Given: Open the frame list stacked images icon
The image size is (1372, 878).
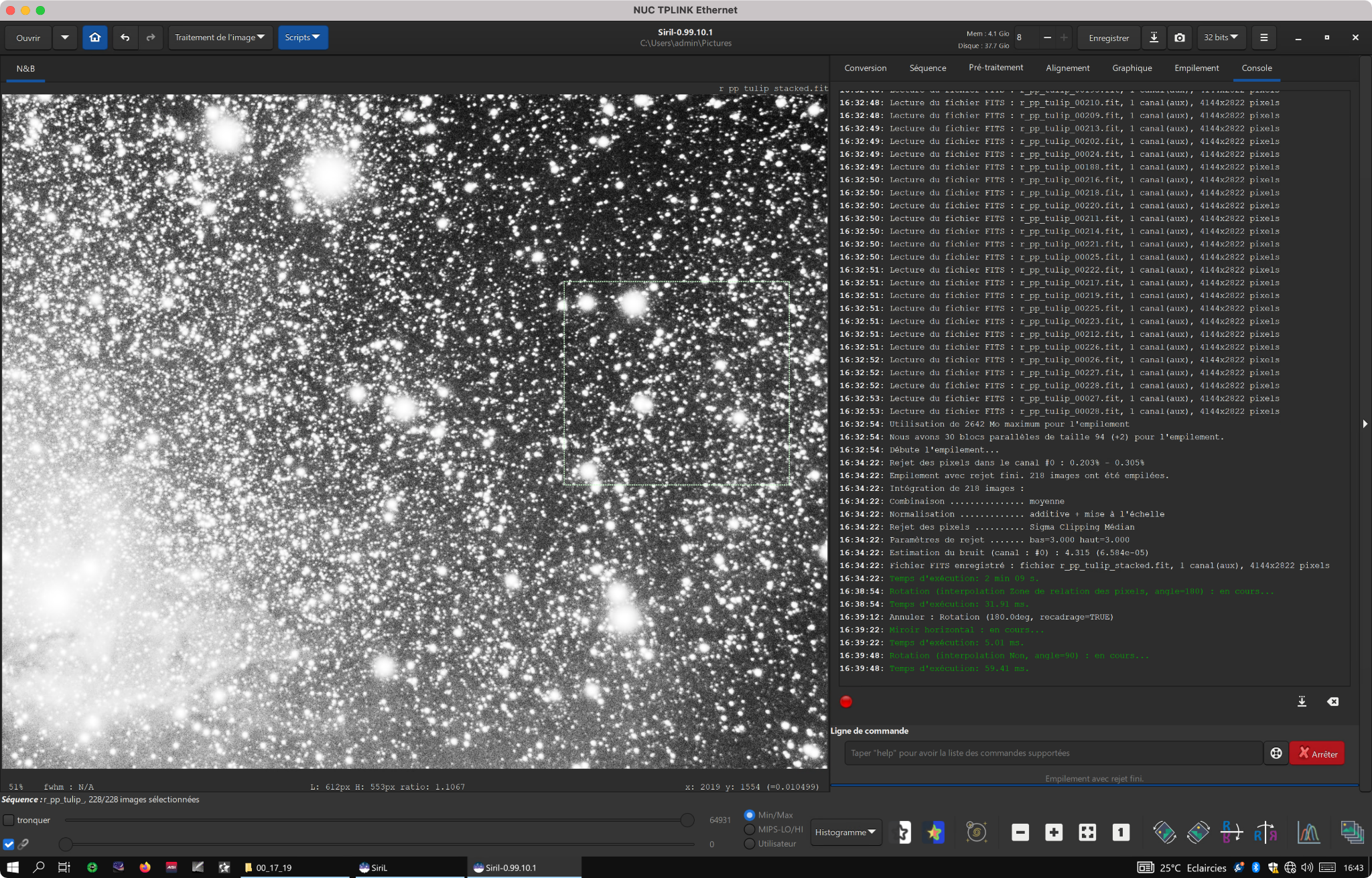Looking at the screenshot, I should pyautogui.click(x=1352, y=832).
